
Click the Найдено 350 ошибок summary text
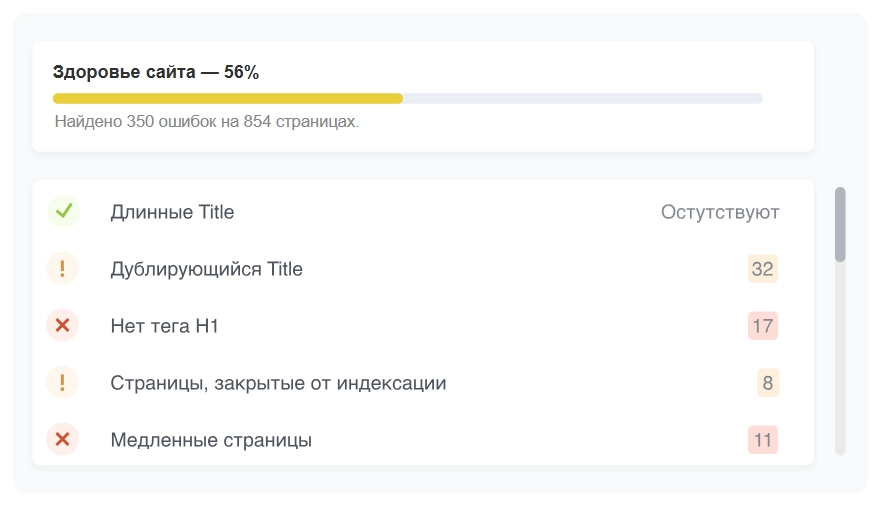[x=206, y=122]
